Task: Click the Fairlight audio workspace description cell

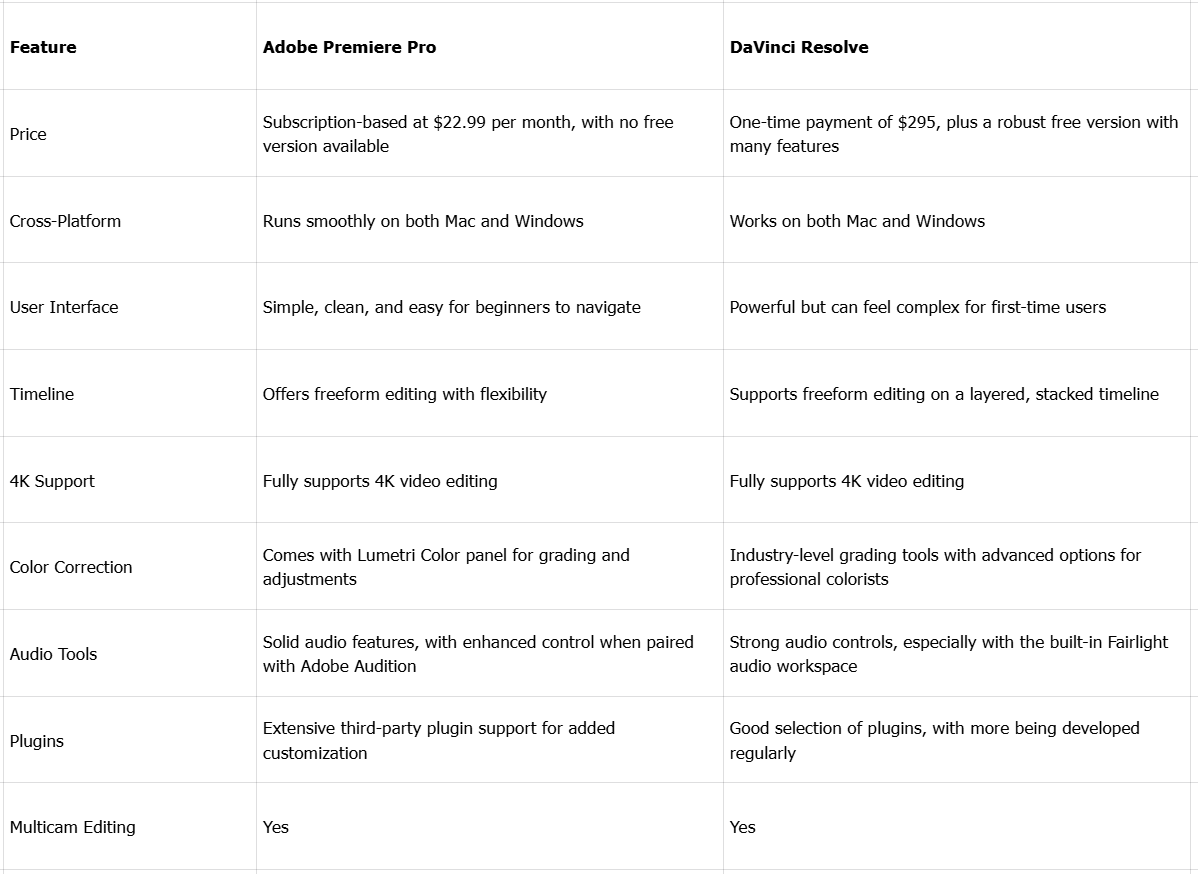Action: (948, 654)
